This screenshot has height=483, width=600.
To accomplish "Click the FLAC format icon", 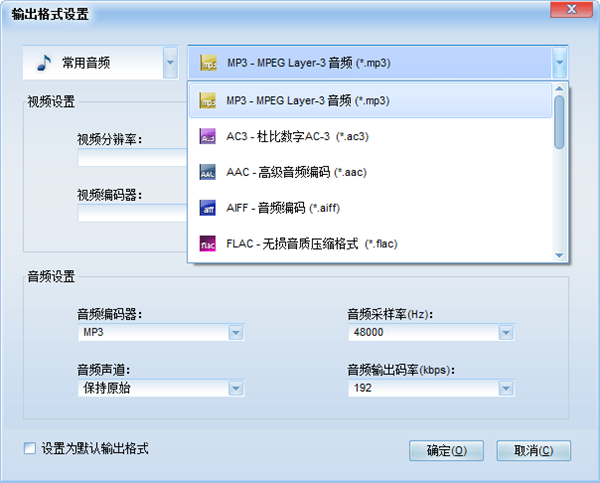I will click(x=208, y=244).
